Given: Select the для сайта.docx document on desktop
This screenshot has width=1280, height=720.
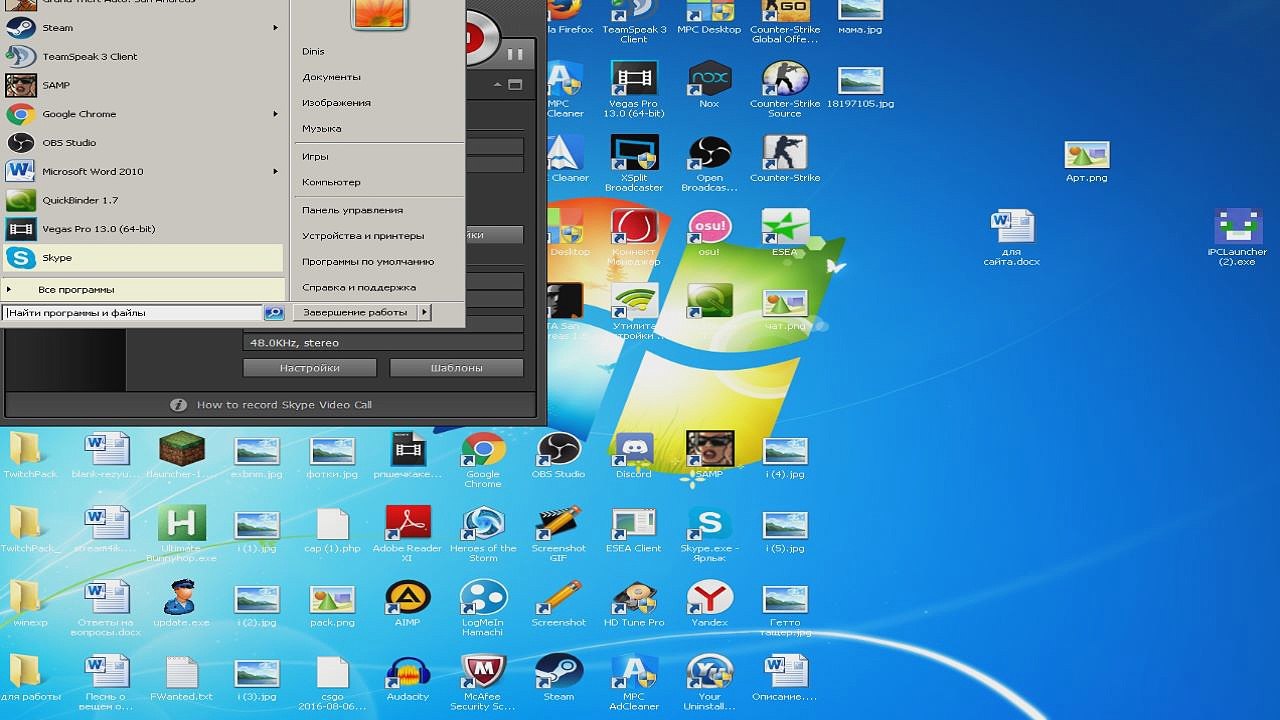Looking at the screenshot, I should (x=1012, y=238).
